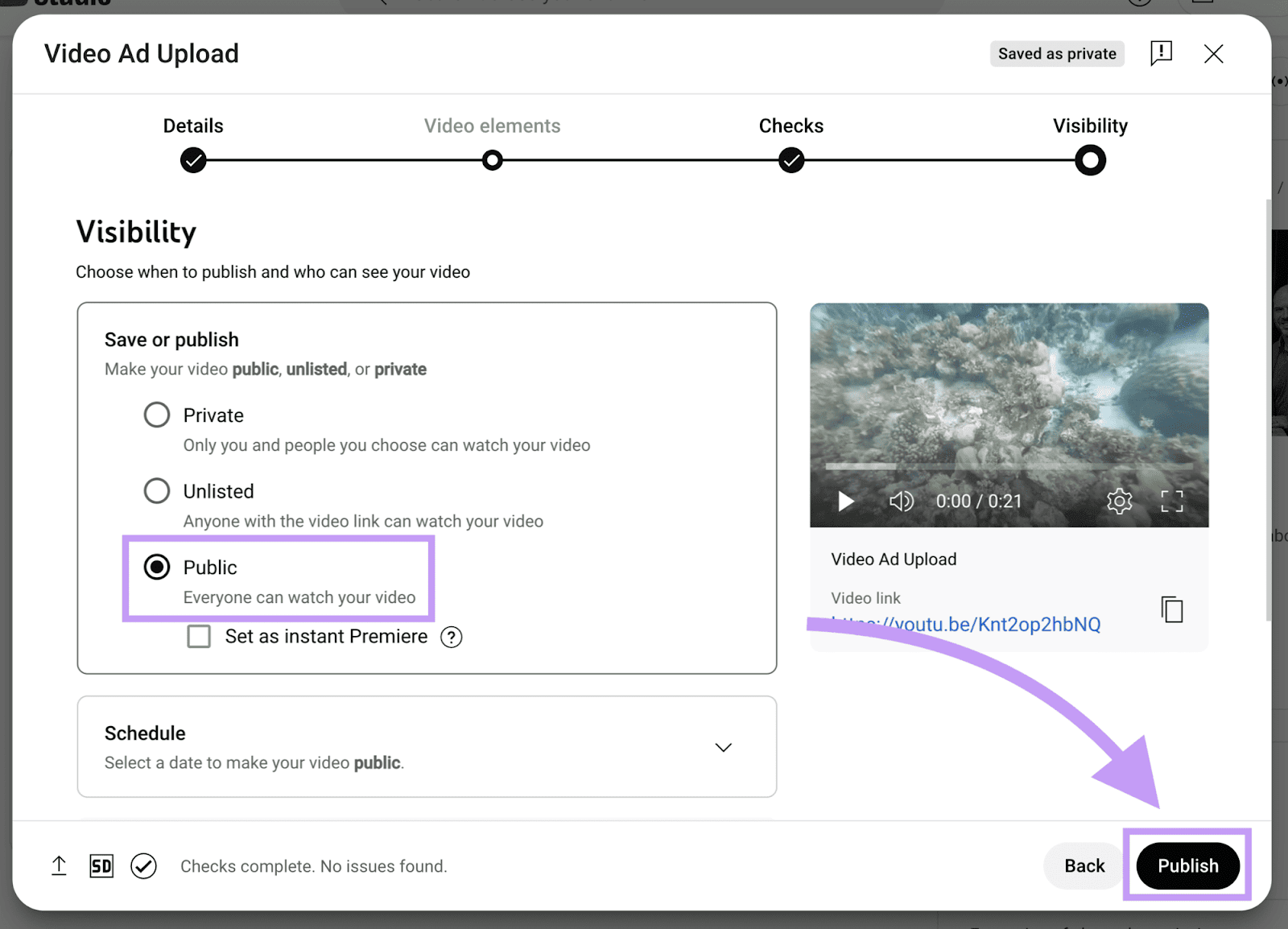Open the Send feedback icon
This screenshot has width=1288, height=929.
point(1161,53)
